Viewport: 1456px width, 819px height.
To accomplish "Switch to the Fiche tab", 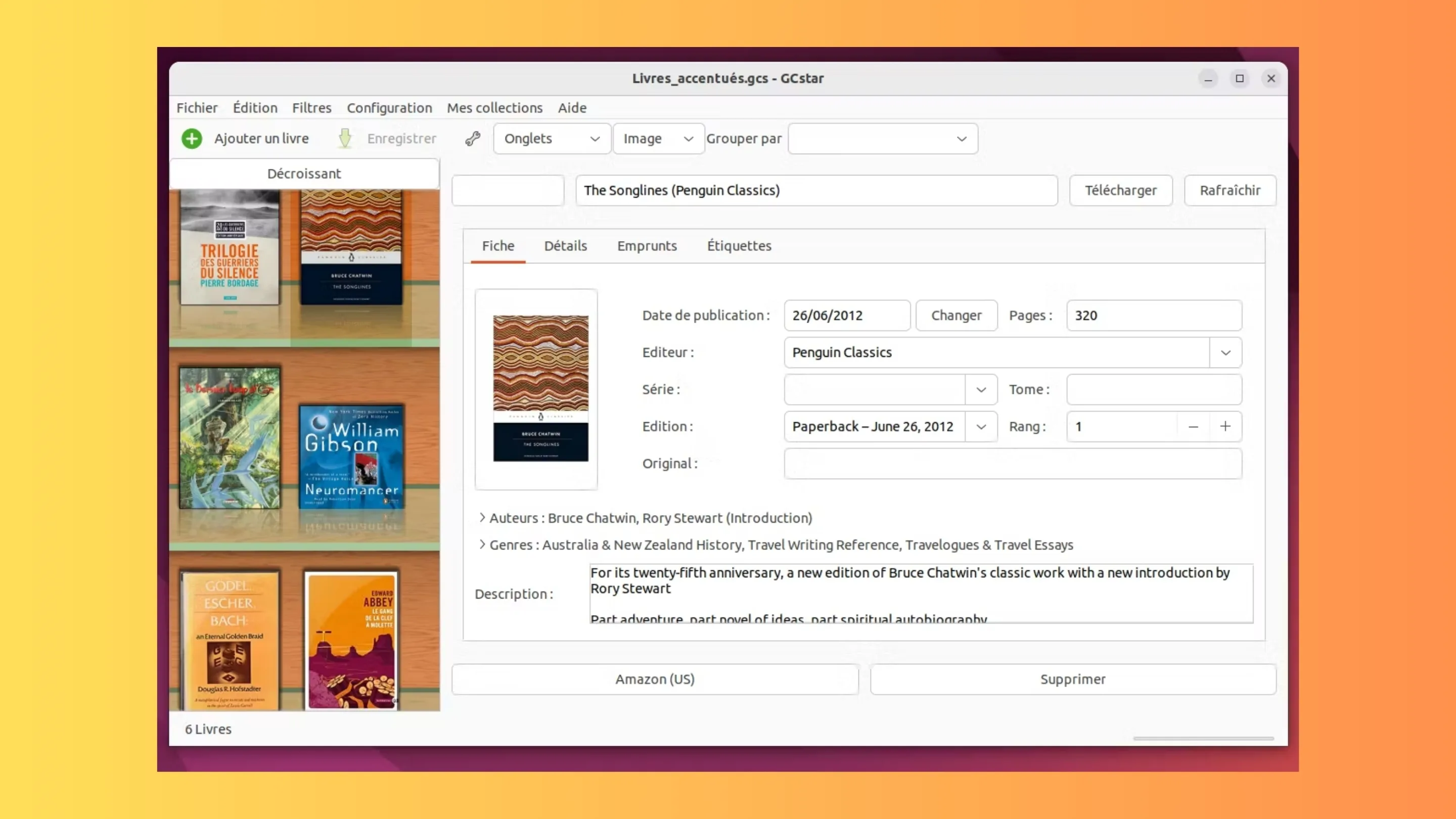I will (x=498, y=246).
